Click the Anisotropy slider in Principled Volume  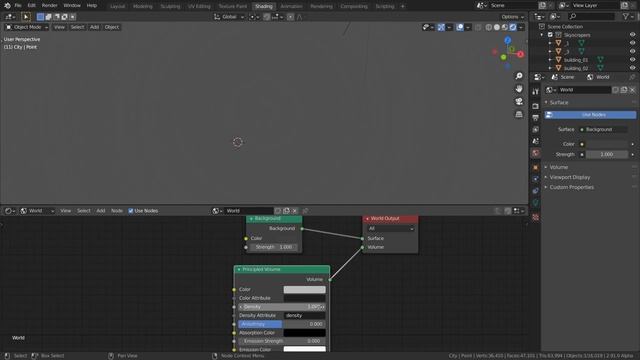click(282, 324)
